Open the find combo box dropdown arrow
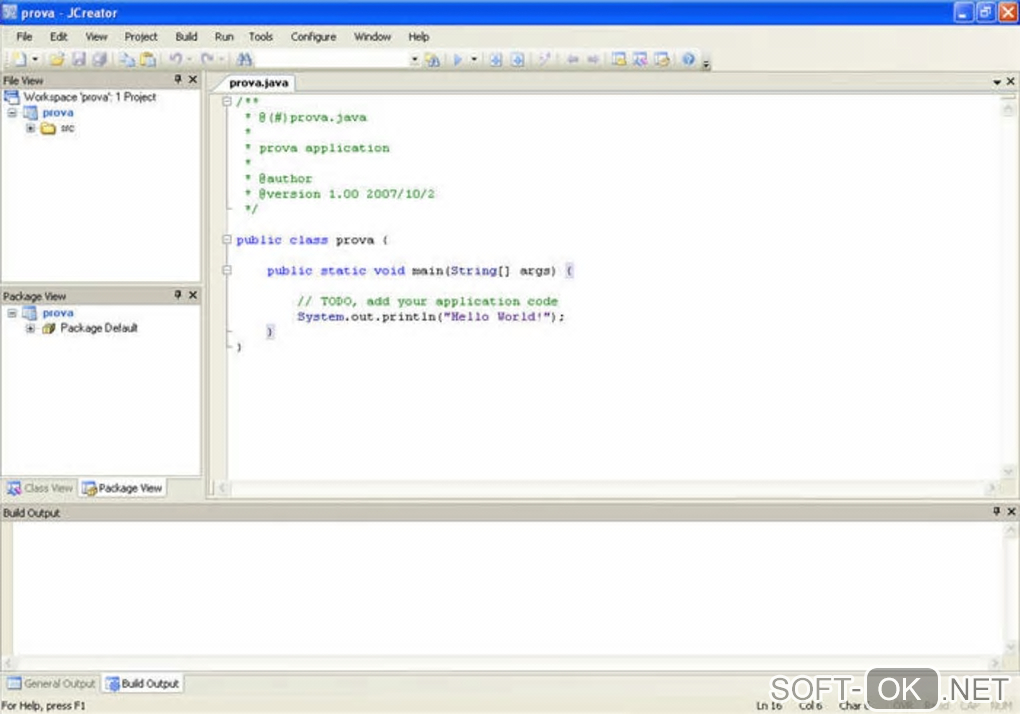The image size is (1020, 714). pyautogui.click(x=414, y=59)
